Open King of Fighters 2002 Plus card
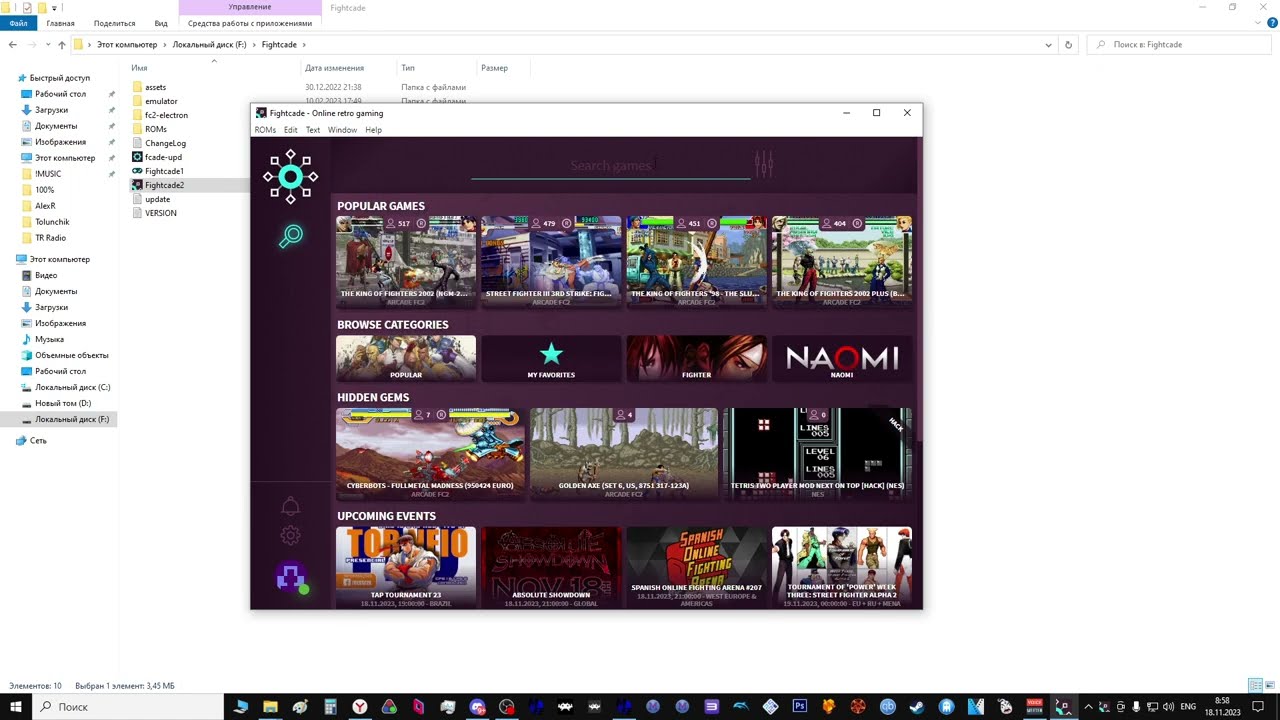 coord(841,261)
